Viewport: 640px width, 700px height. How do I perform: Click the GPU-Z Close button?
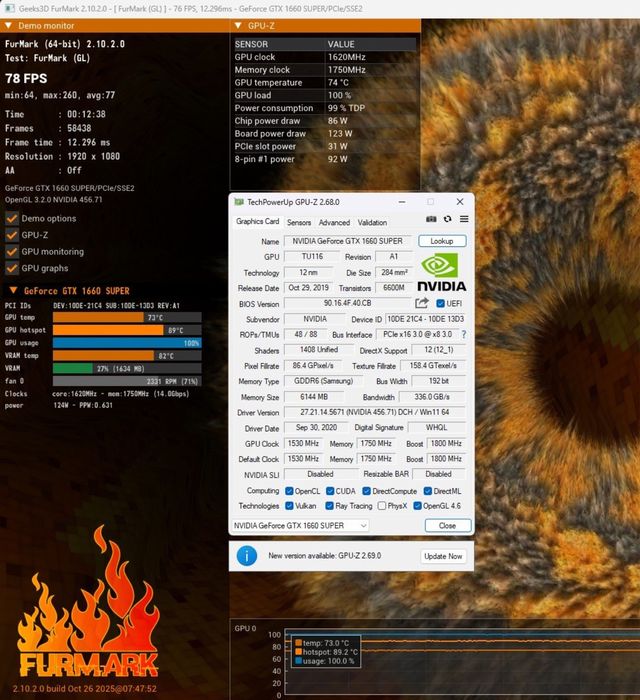448,525
